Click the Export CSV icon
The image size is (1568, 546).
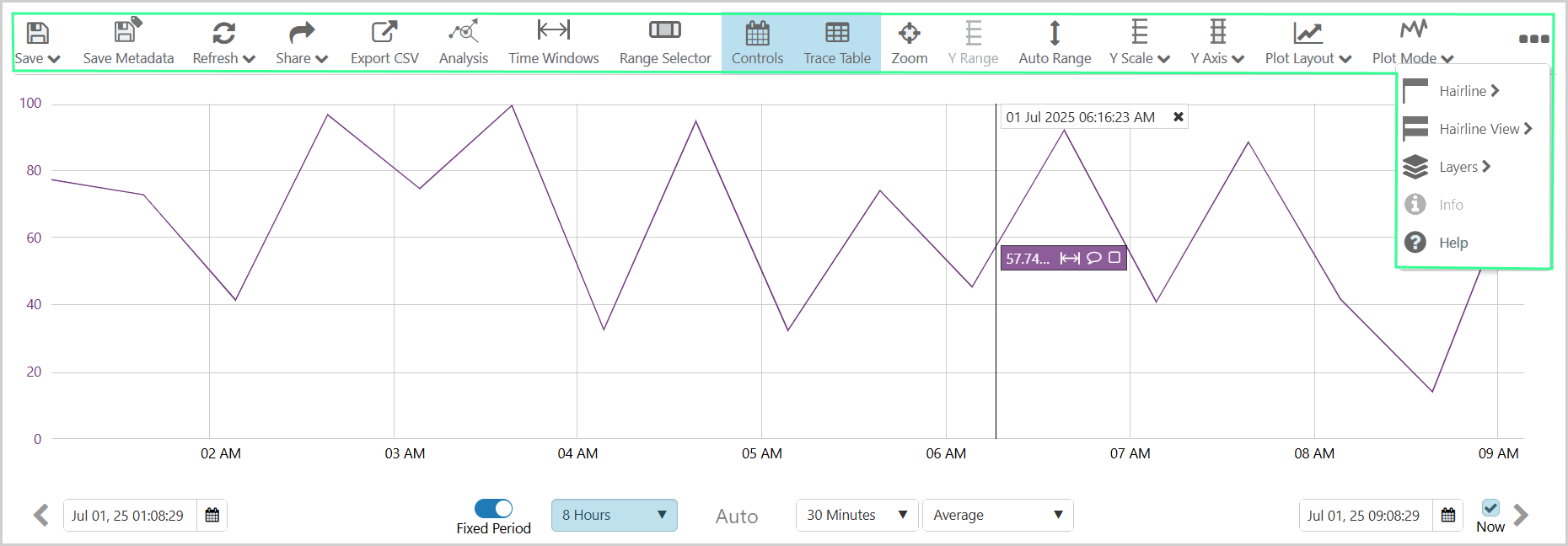pos(384,33)
